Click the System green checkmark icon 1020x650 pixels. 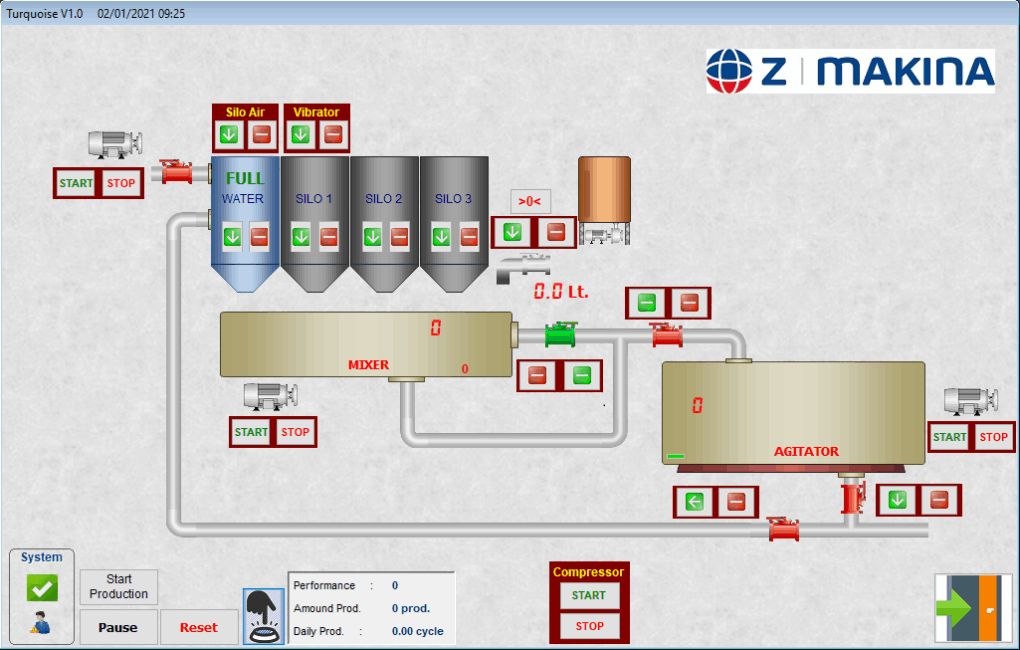(41, 588)
